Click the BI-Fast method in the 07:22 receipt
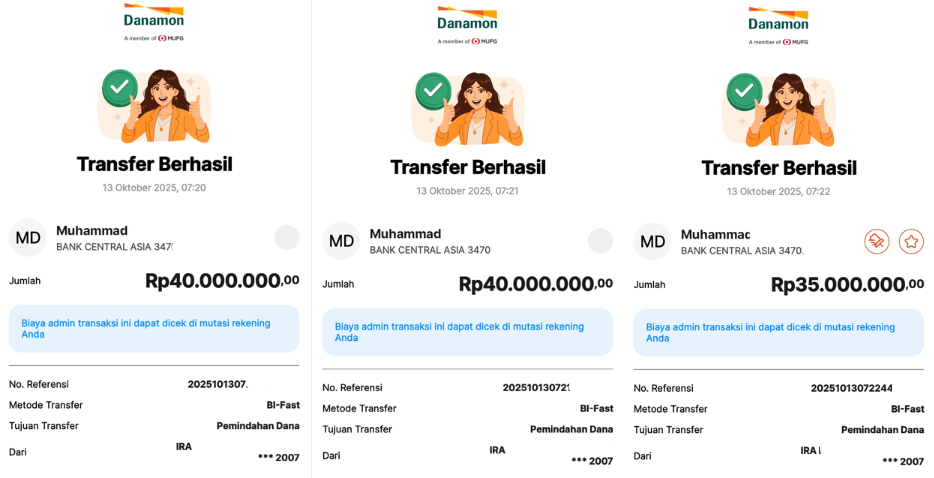 coord(907,409)
